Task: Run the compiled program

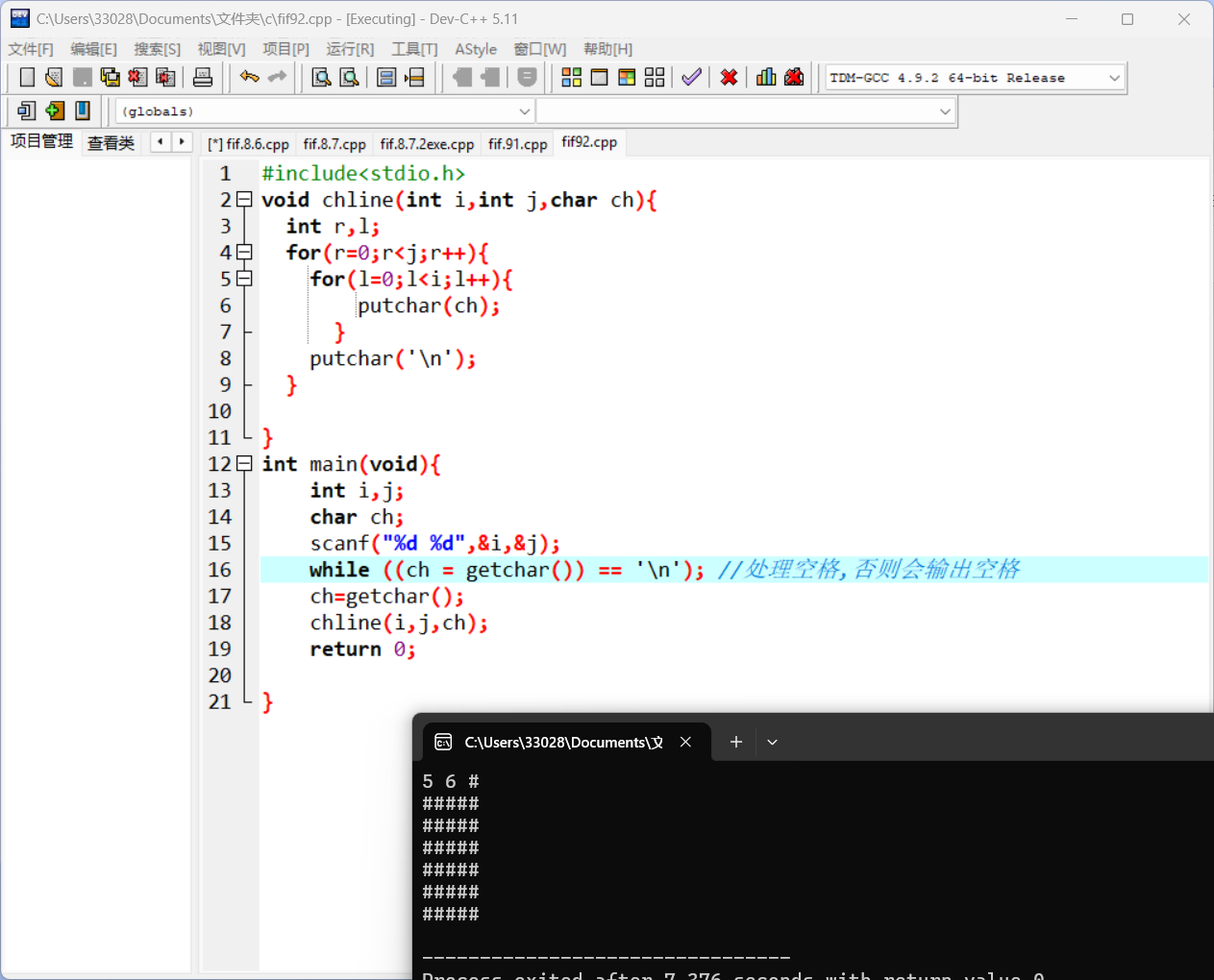Action: (599, 78)
